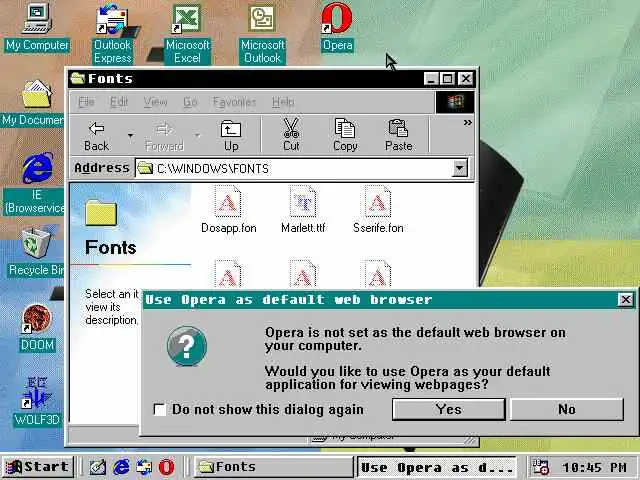The image size is (640, 480).
Task: Select the Marlett.ttf font file
Action: (x=303, y=209)
